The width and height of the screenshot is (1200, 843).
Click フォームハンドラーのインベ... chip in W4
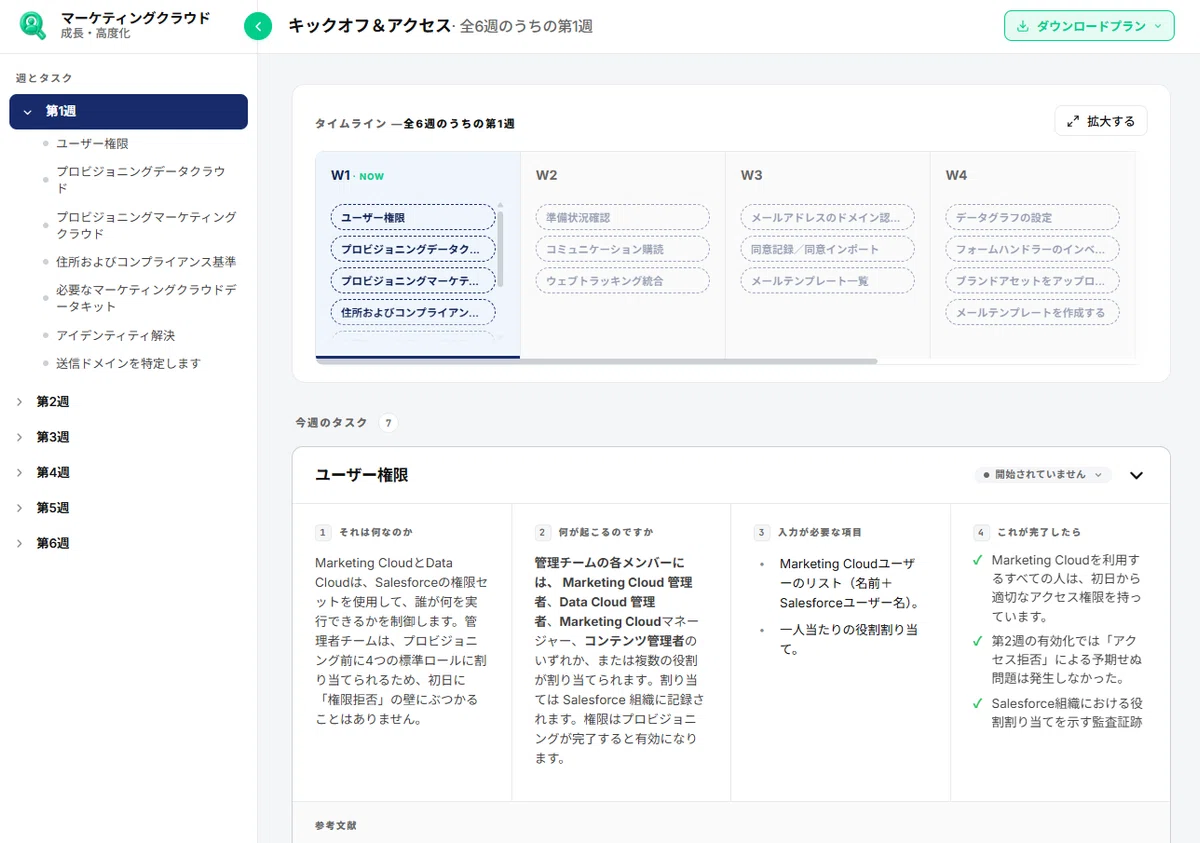point(1032,249)
